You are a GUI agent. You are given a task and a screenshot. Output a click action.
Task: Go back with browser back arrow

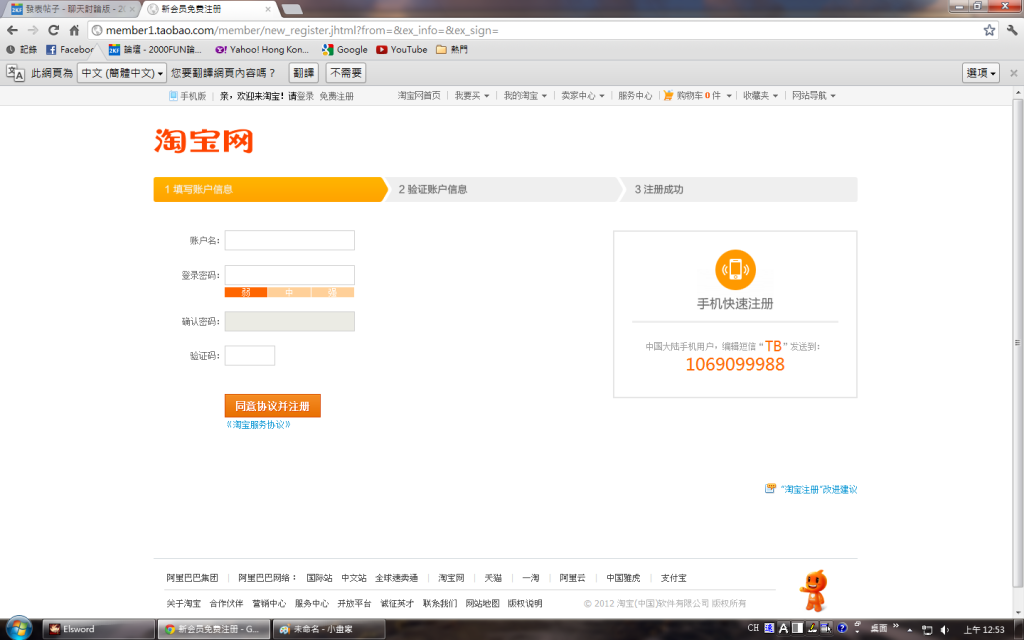pos(12,30)
